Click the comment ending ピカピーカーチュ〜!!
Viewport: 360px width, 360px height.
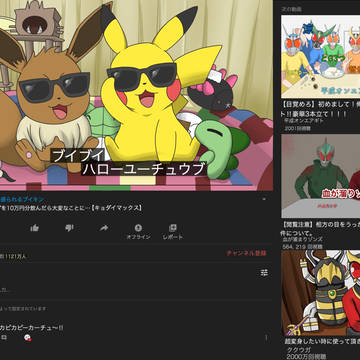pyautogui.click(x=32, y=327)
